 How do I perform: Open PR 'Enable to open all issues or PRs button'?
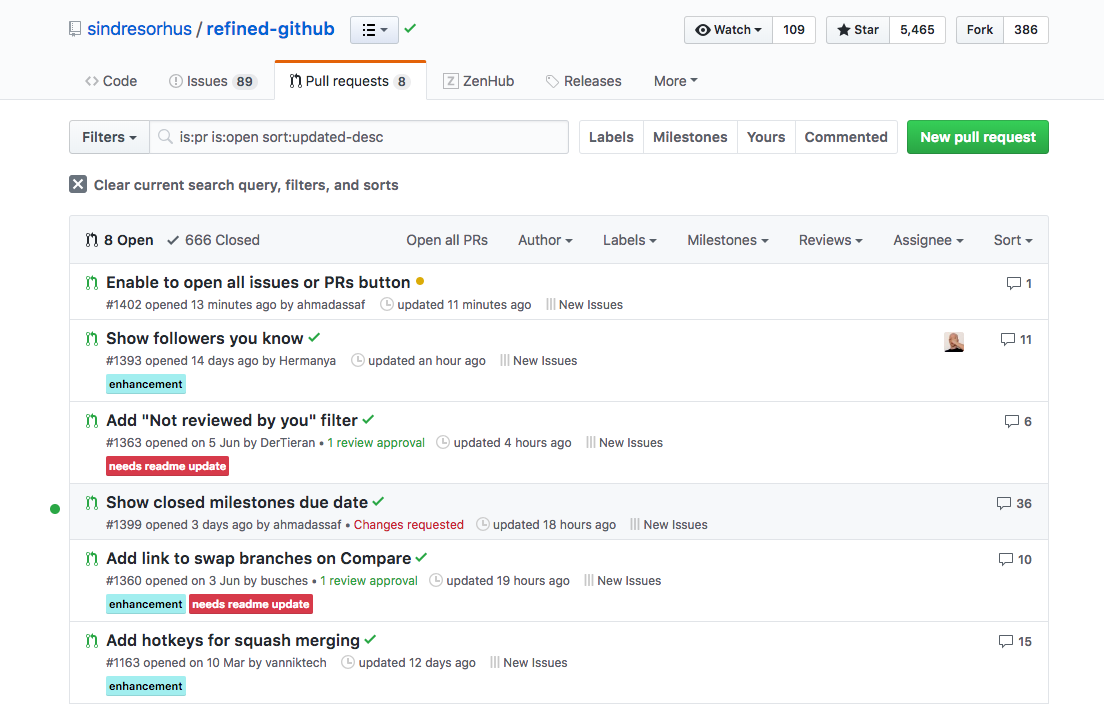click(x=258, y=282)
